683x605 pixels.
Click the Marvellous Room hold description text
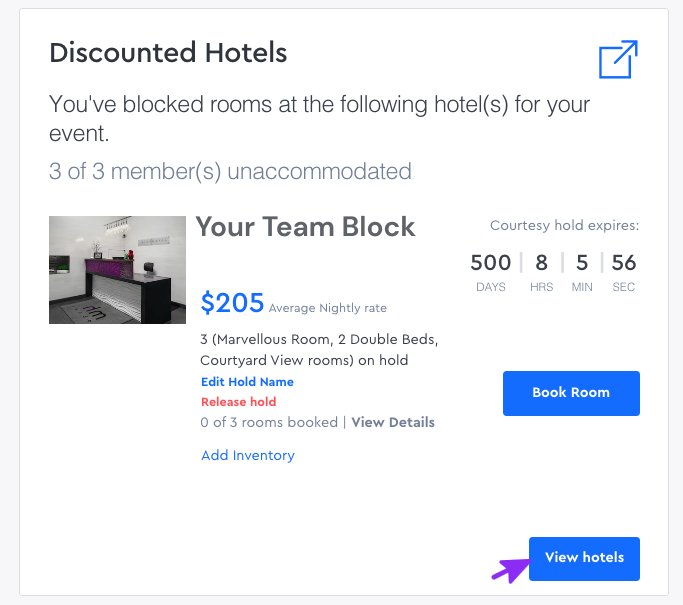click(x=319, y=349)
